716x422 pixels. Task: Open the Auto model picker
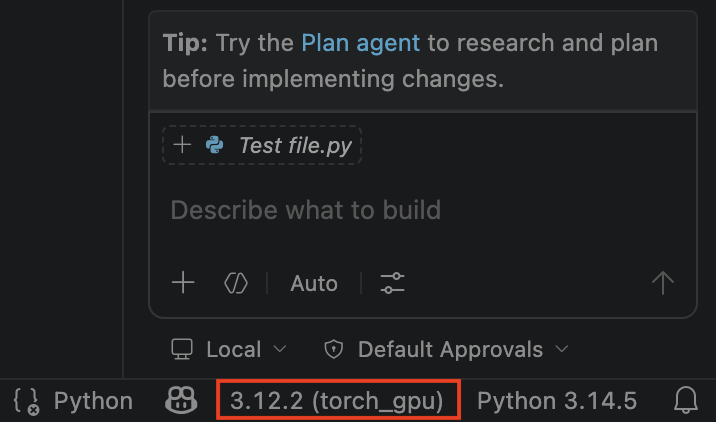pyautogui.click(x=314, y=284)
